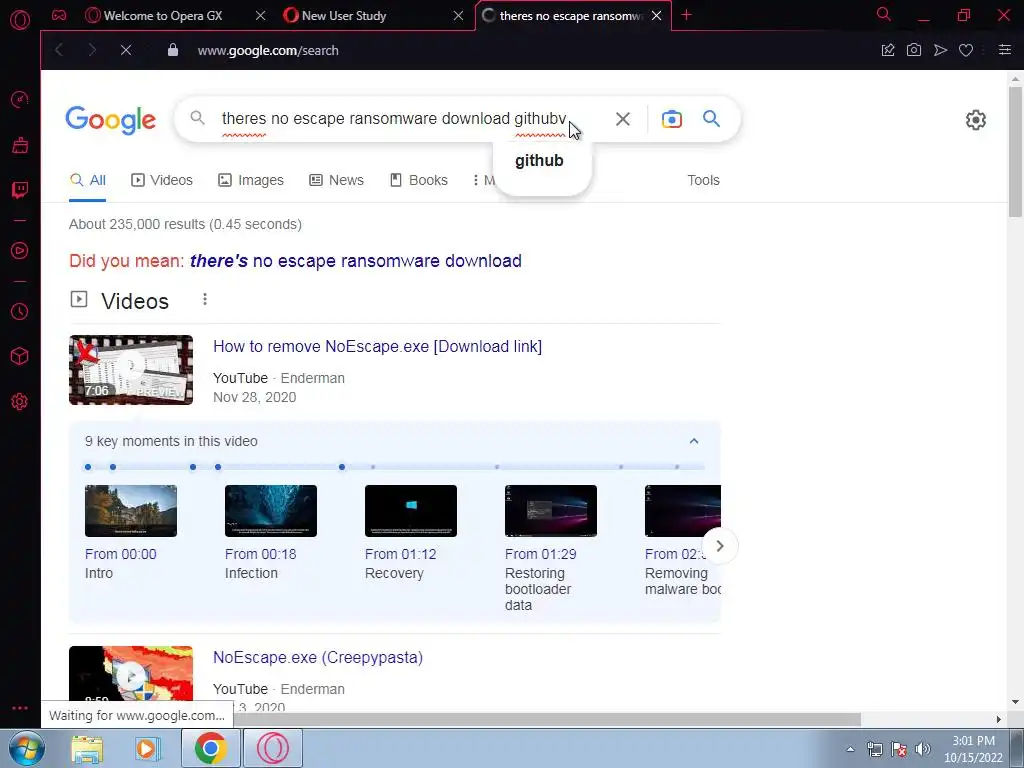Open Action Center flag in system tray

(x=899, y=749)
